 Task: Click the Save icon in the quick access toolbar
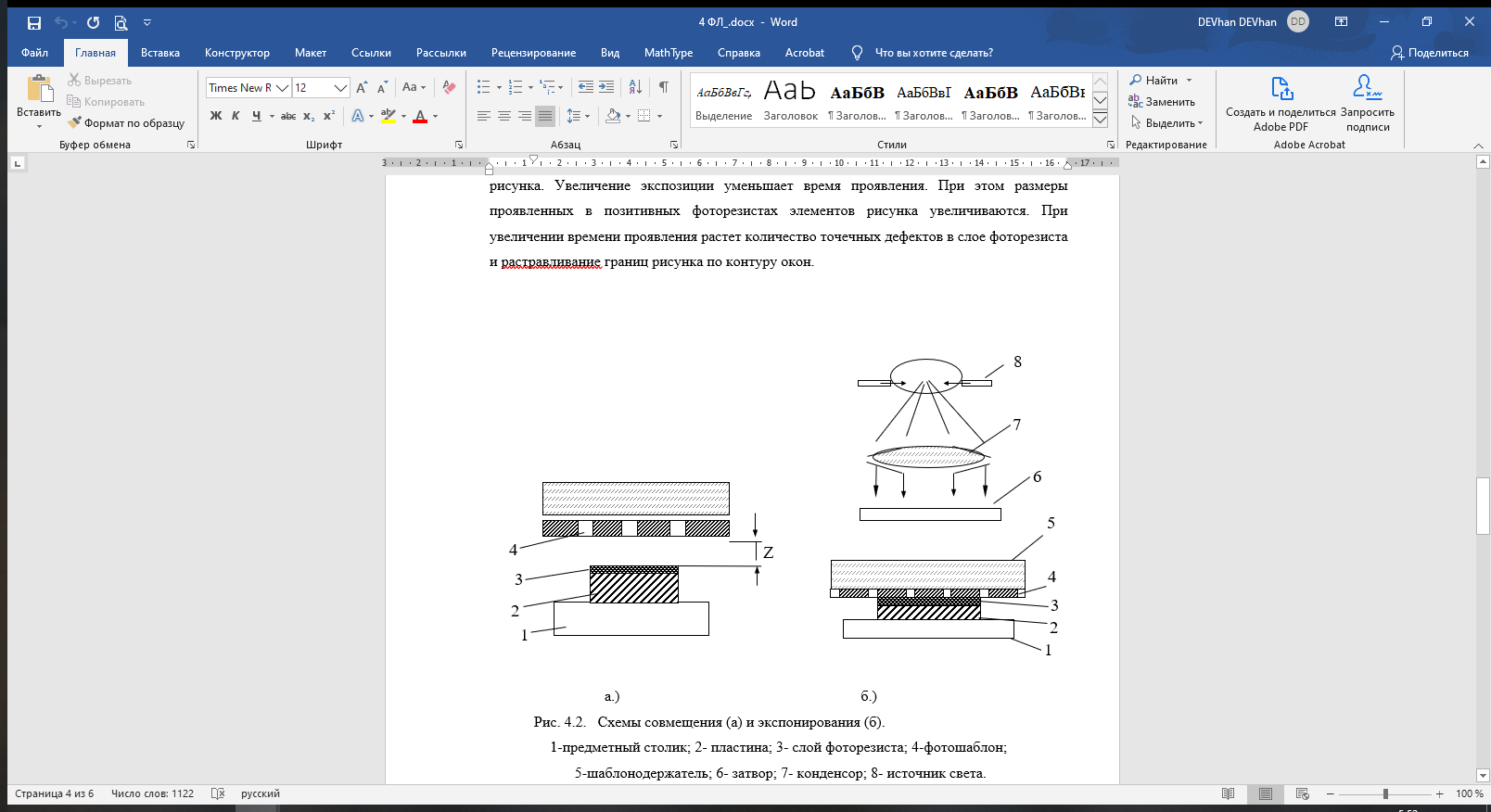pyautogui.click(x=34, y=22)
